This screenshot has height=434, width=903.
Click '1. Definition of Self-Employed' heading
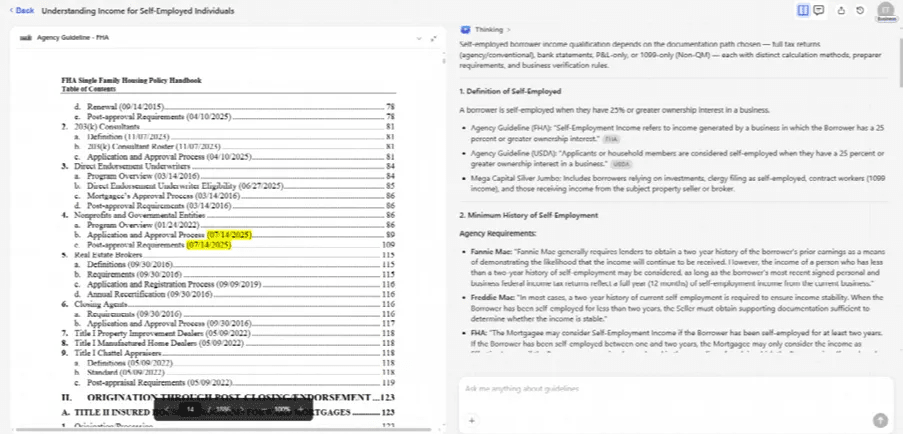coord(510,91)
